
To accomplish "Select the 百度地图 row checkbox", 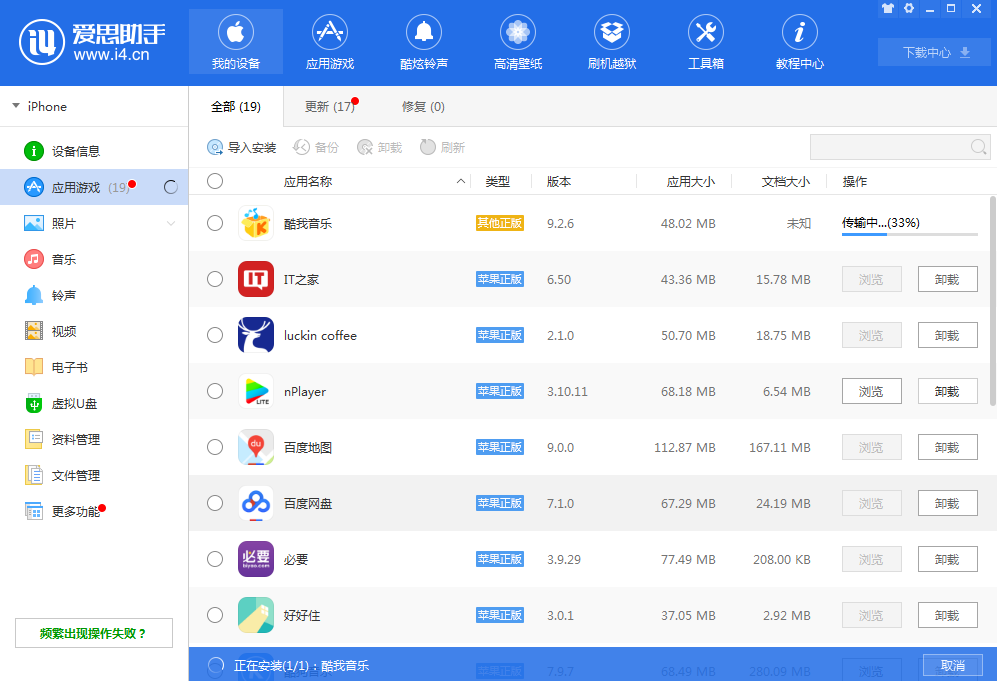I will [215, 447].
